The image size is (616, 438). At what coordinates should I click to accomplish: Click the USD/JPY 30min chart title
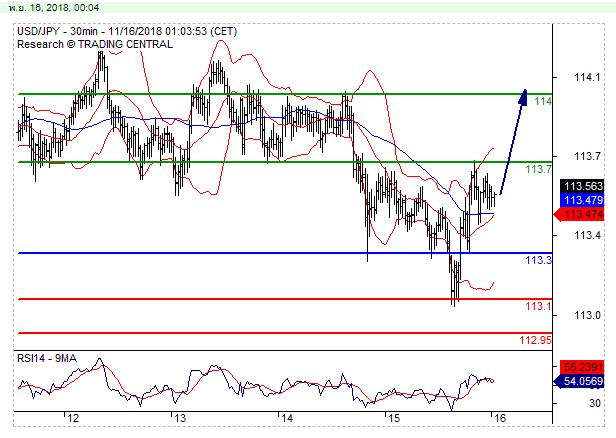point(127,31)
